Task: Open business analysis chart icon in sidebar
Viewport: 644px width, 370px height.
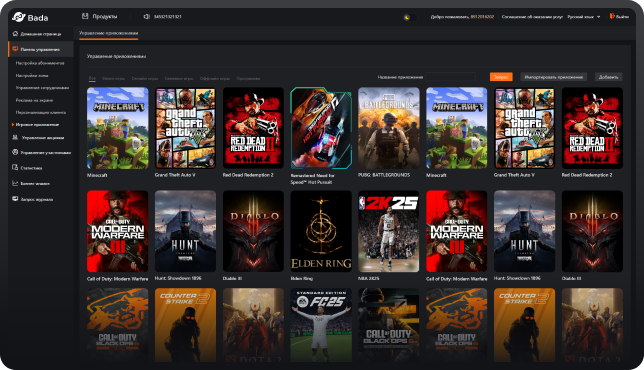Action: (15, 184)
